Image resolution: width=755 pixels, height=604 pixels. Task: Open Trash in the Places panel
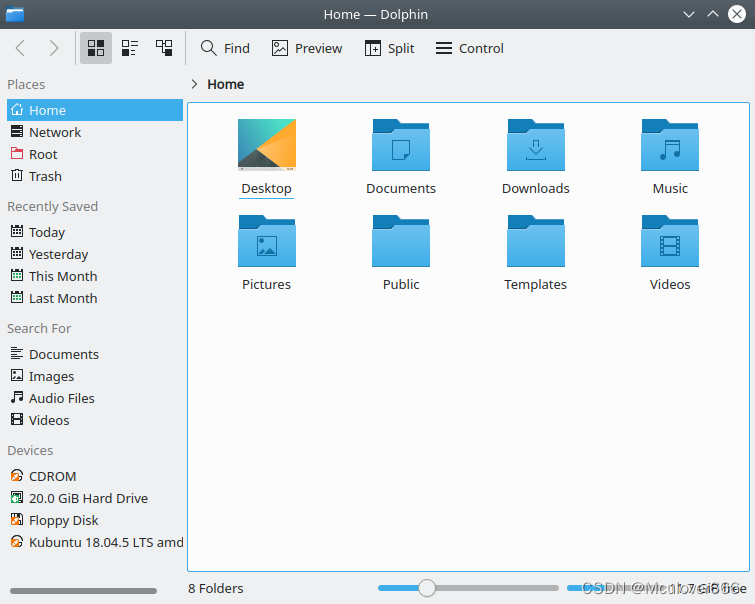[95, 177]
